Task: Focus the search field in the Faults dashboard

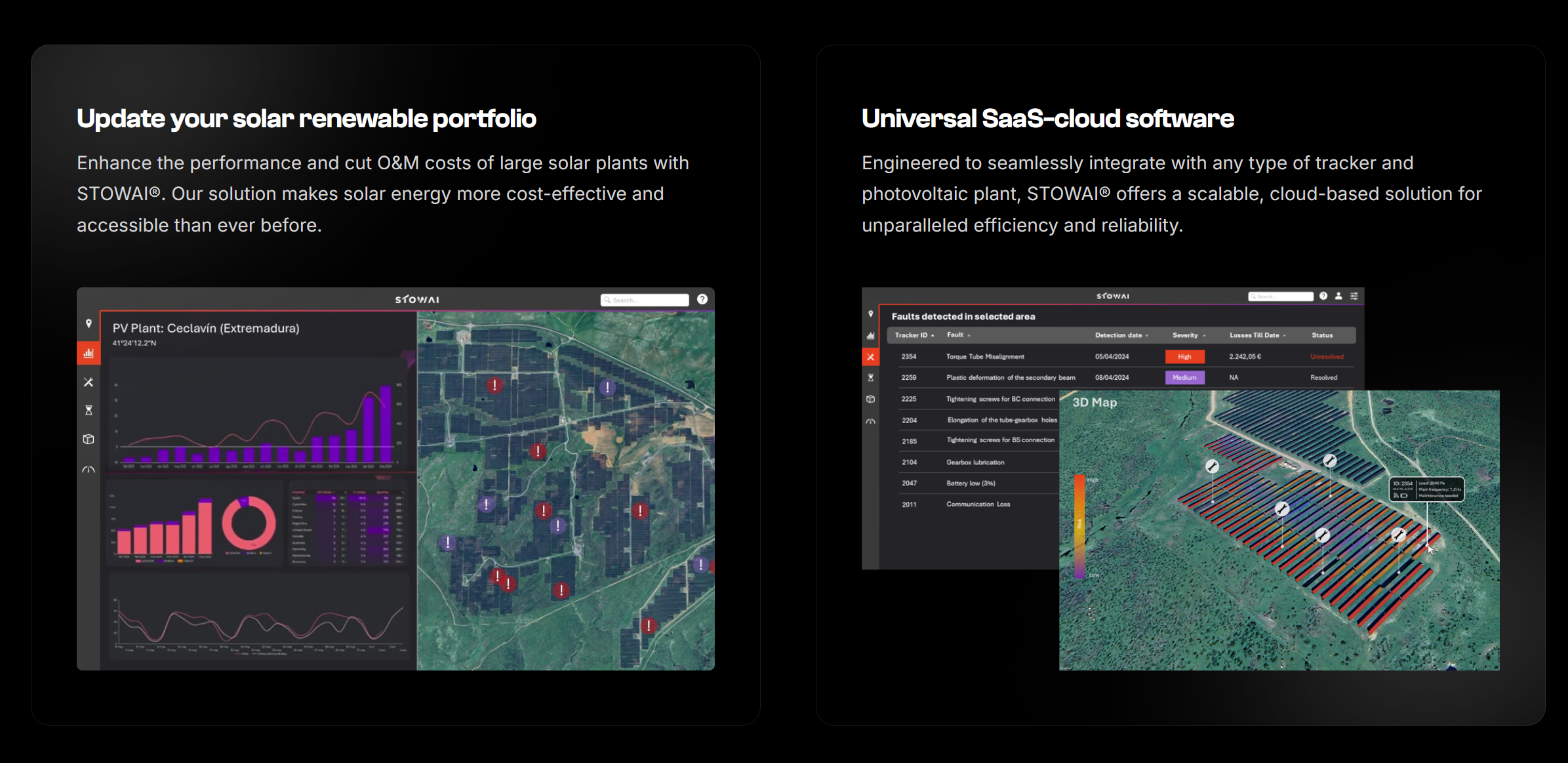Action: [x=1281, y=297]
